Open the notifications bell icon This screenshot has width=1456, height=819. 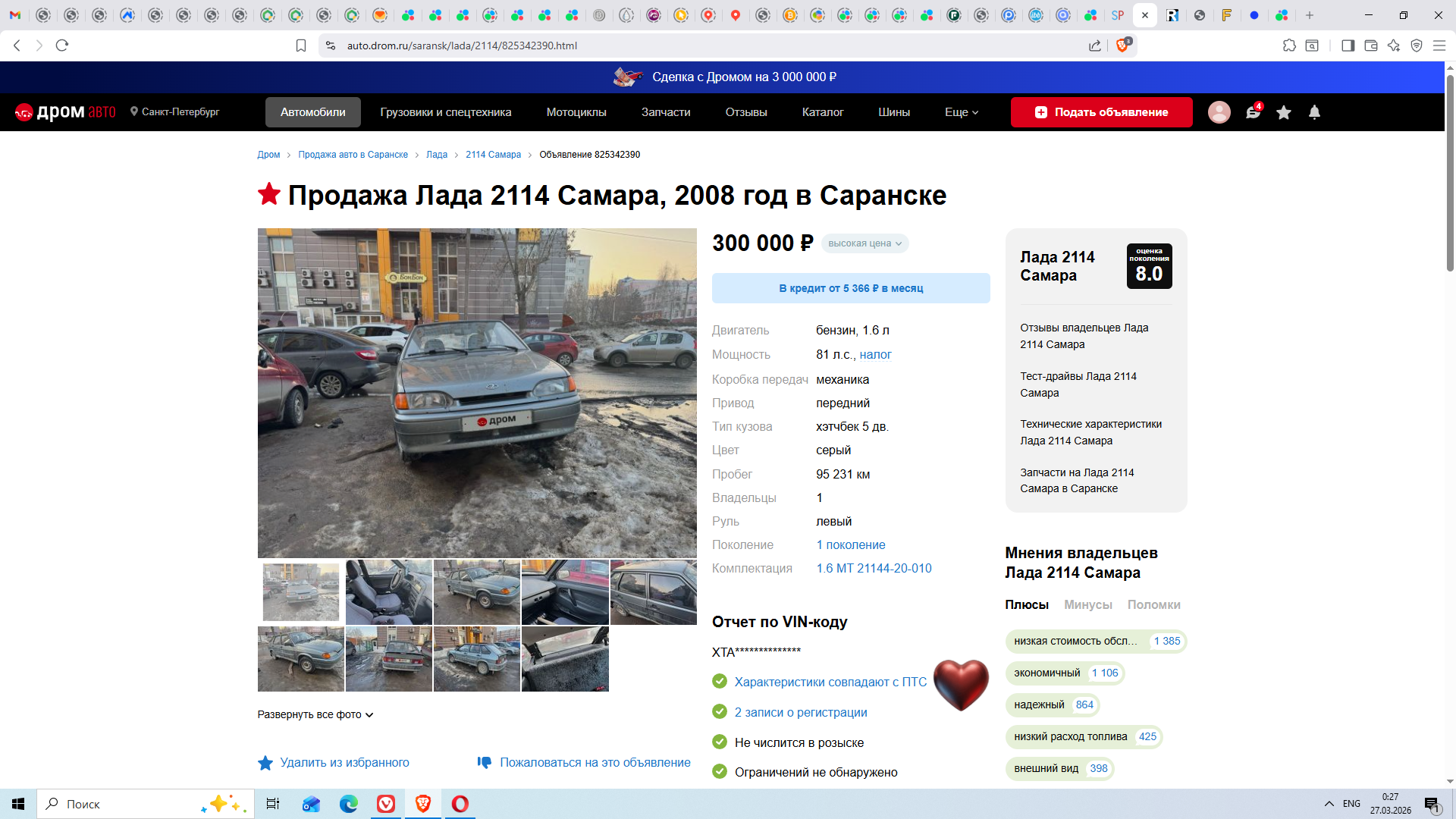[1314, 112]
